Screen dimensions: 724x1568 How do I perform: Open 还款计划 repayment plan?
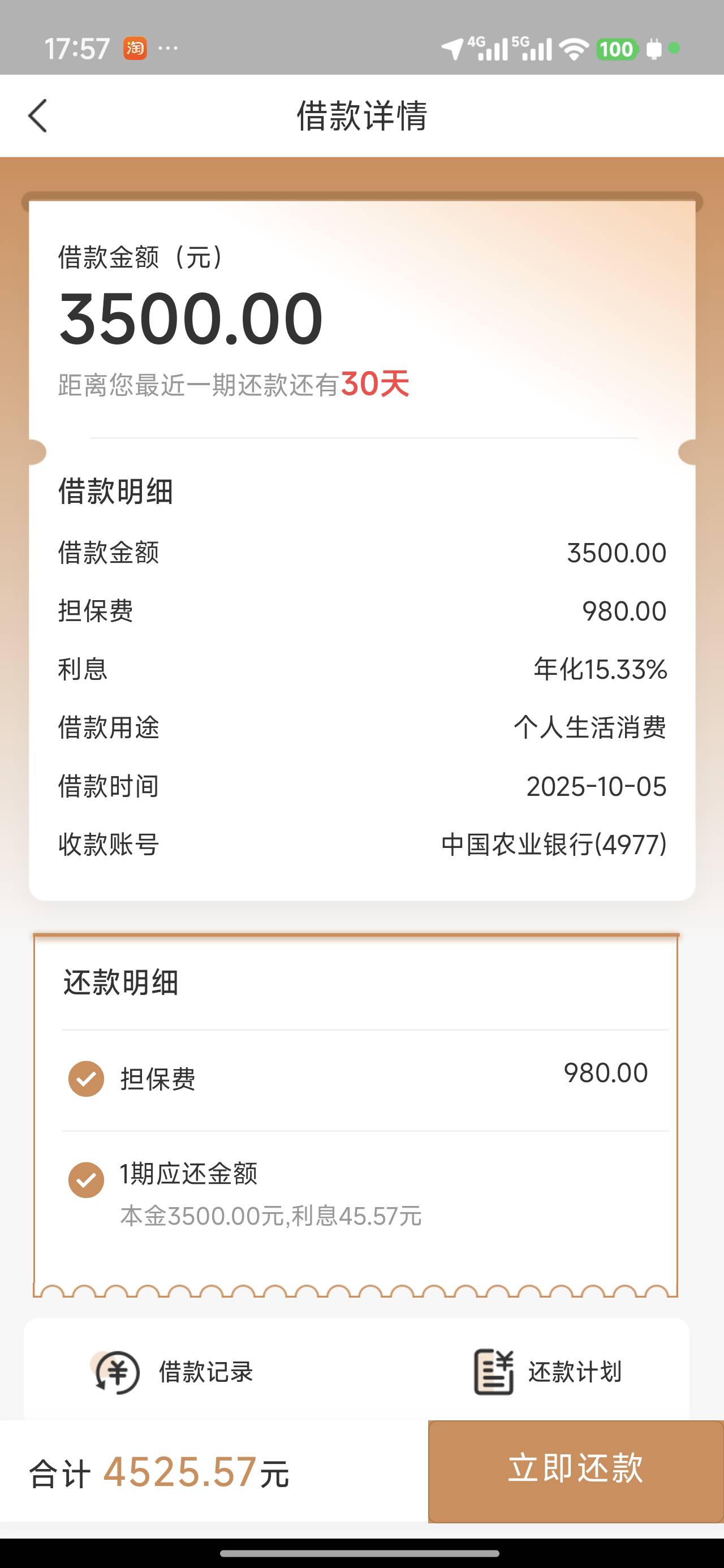pyautogui.click(x=574, y=1372)
